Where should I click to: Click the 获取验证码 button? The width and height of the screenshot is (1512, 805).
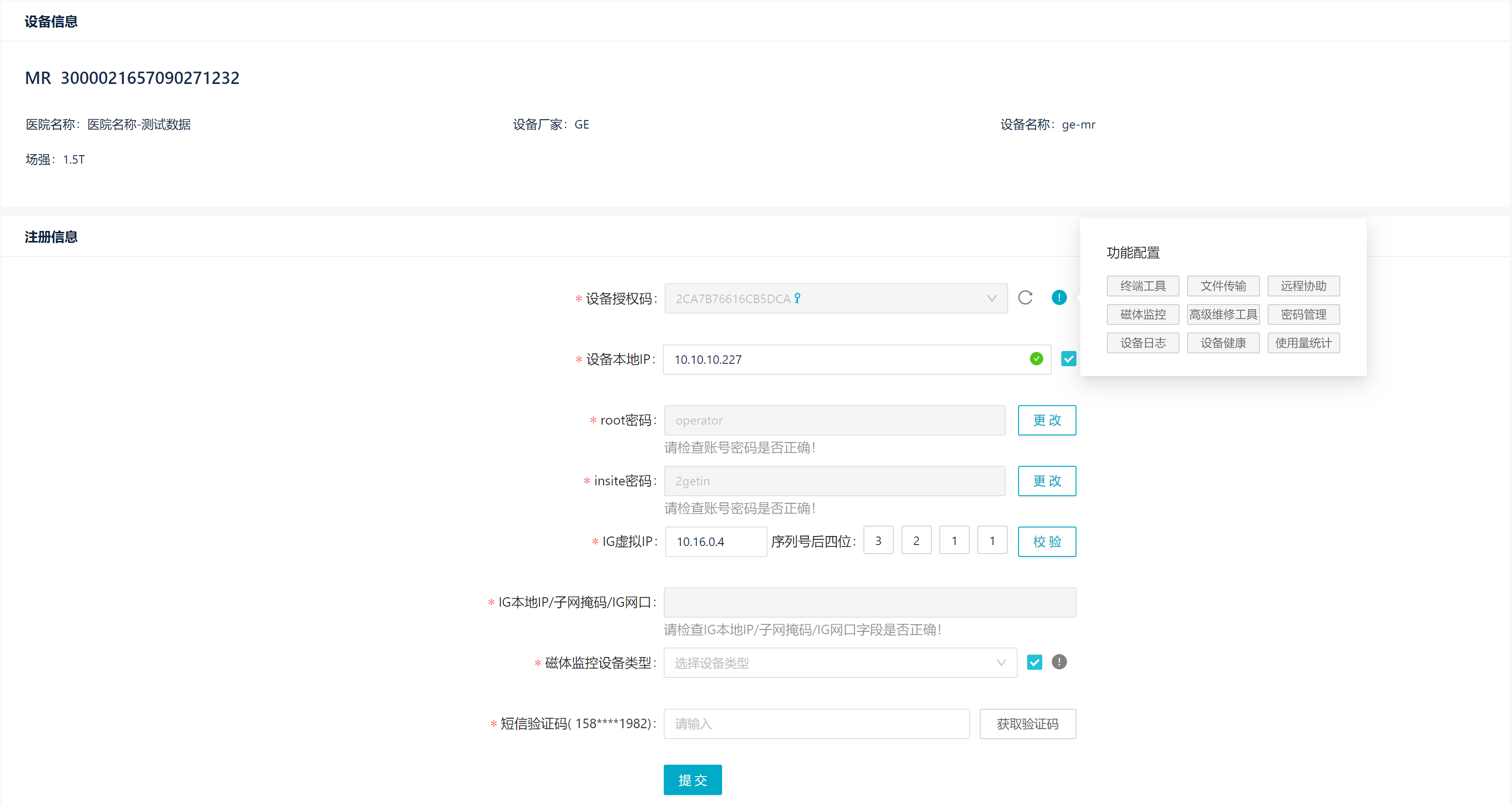1027,723
